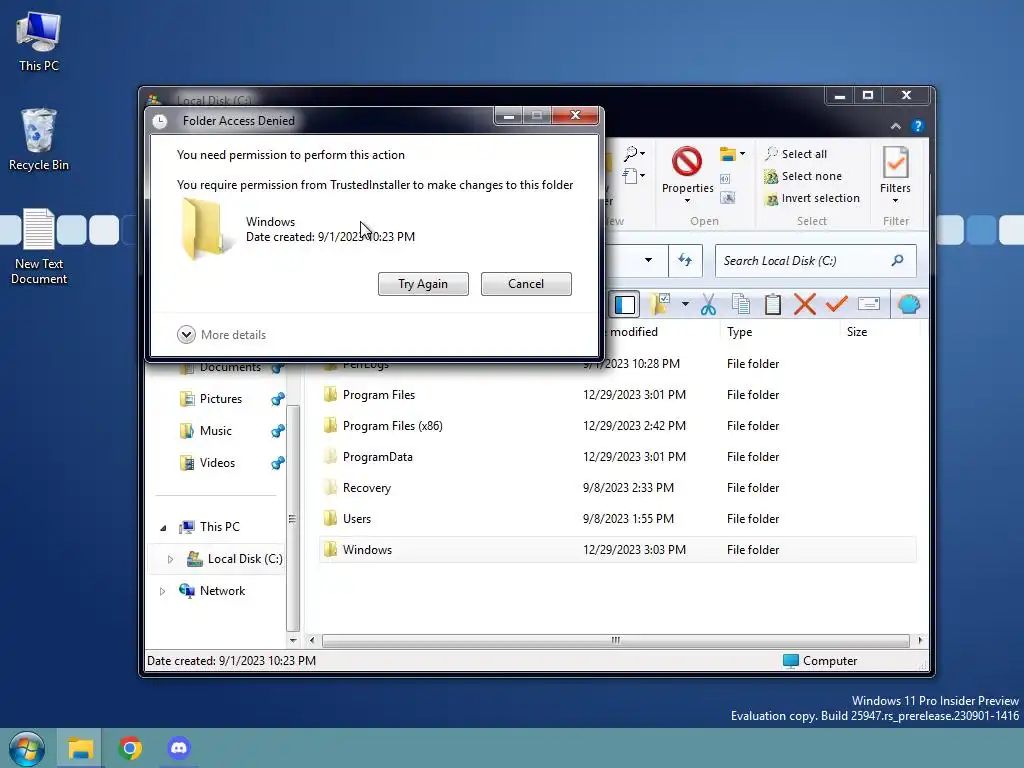Expand the Filters dropdown arrow
The image size is (1024, 768).
(895, 201)
